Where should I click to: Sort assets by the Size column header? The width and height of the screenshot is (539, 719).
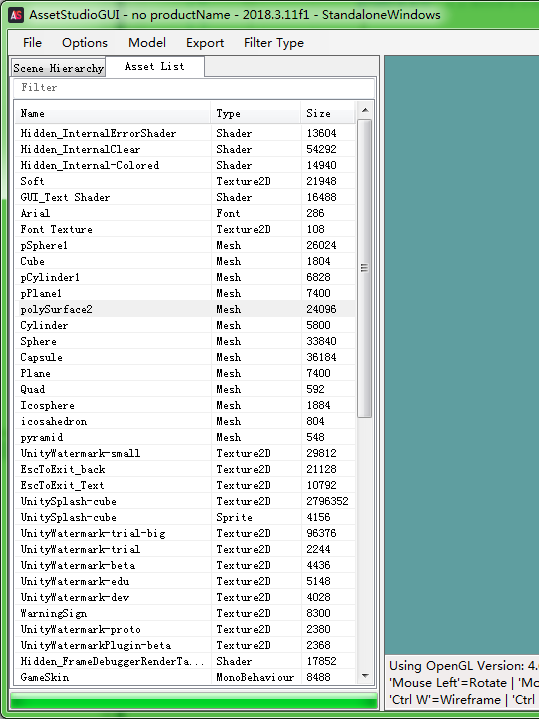pos(328,113)
